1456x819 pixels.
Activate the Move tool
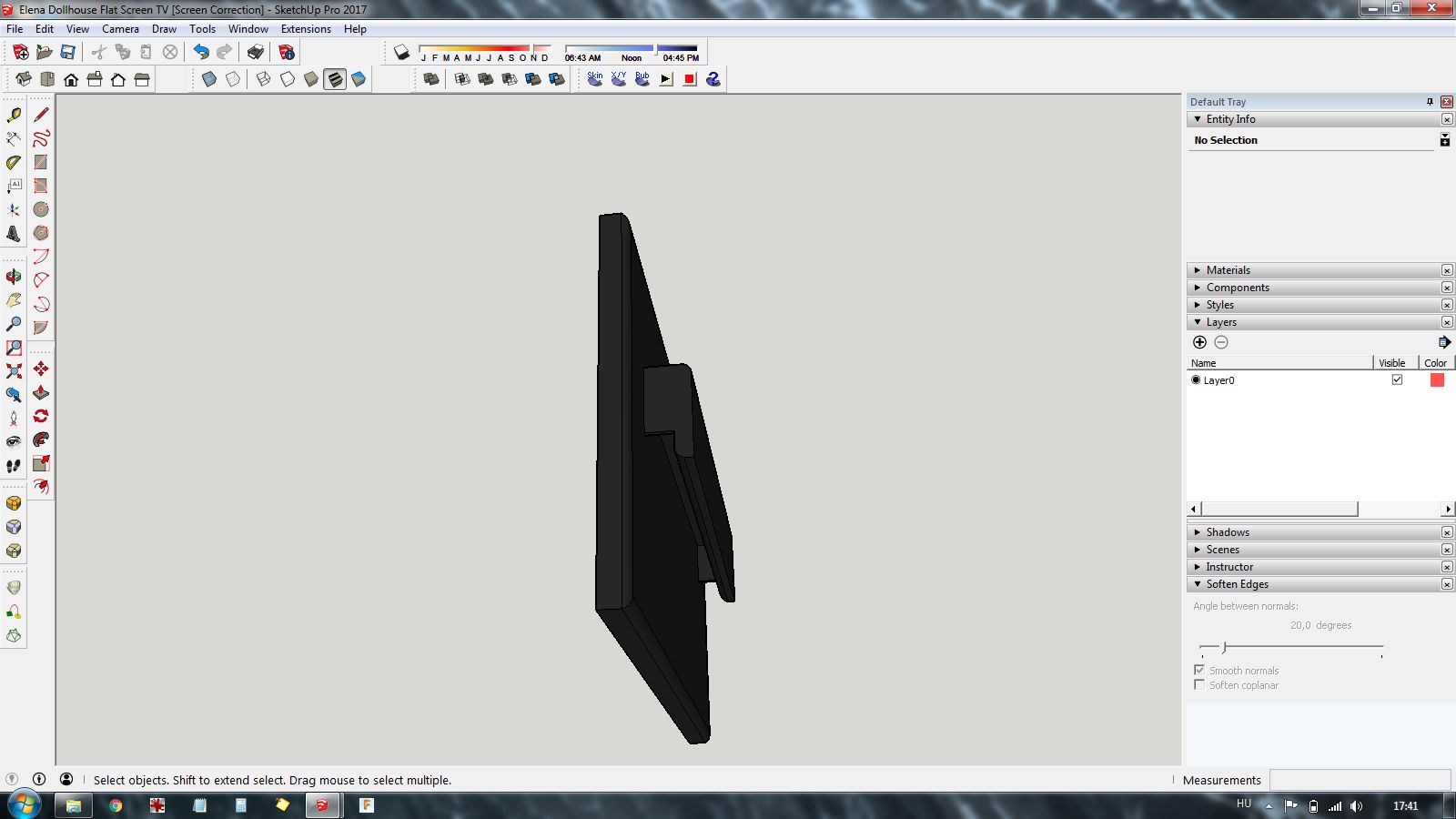coord(41,369)
